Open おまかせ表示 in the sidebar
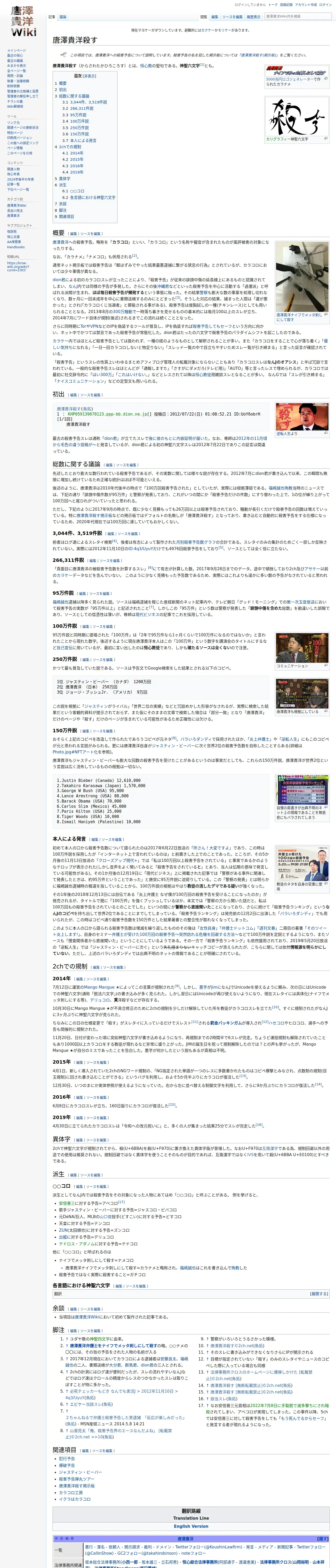 [x=16, y=66]
